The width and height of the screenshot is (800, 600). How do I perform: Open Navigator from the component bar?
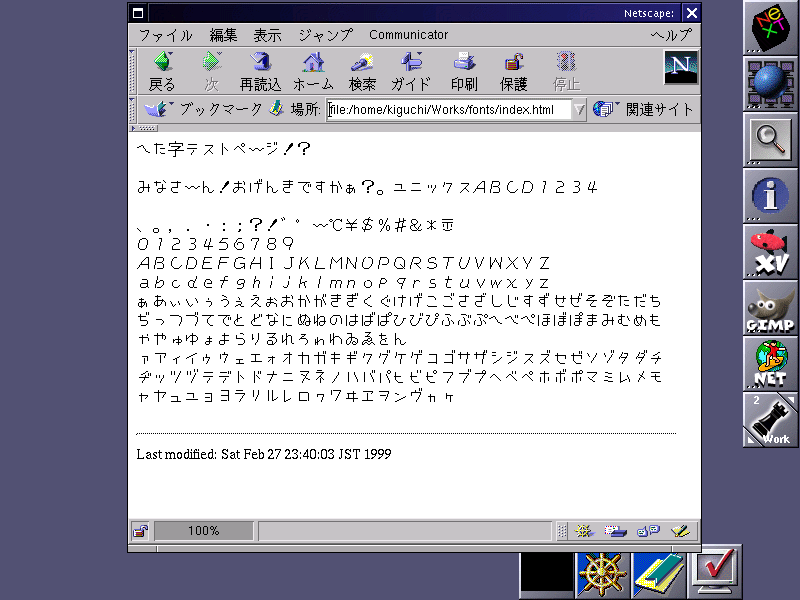[x=583, y=532]
